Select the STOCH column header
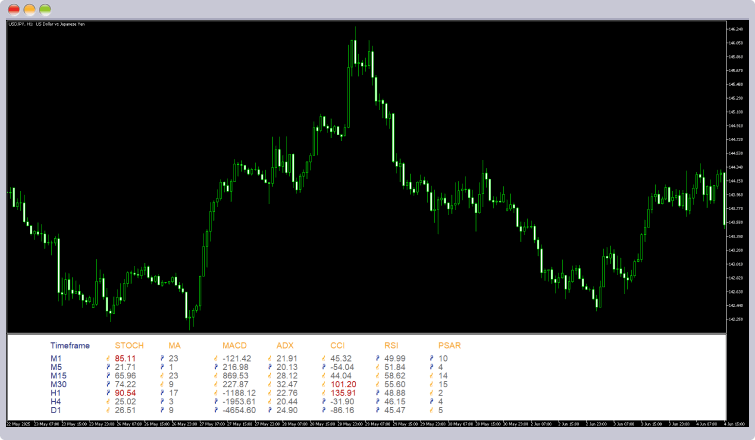The height and width of the screenshot is (440, 755). pos(129,346)
